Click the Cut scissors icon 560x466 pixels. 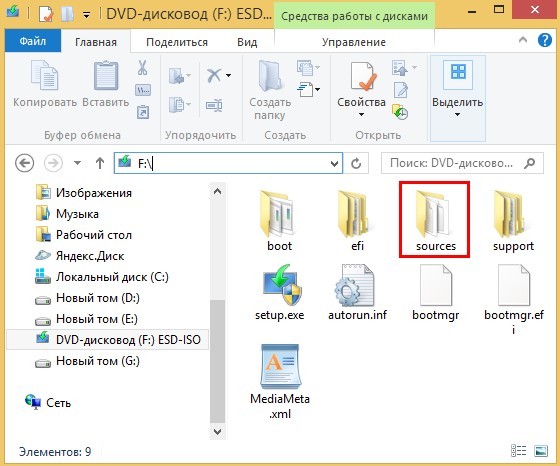[142, 67]
